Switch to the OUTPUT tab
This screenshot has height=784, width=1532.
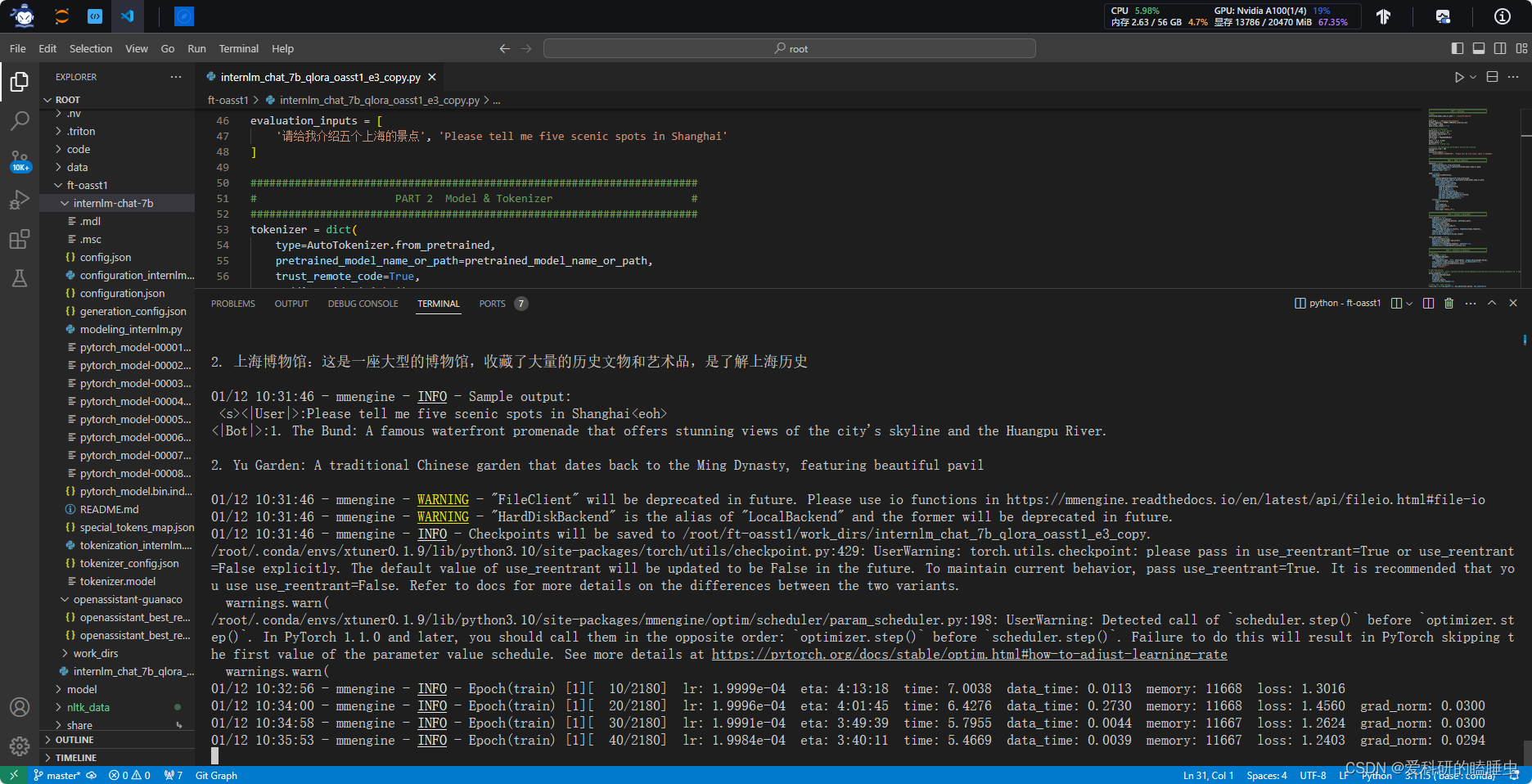(291, 304)
